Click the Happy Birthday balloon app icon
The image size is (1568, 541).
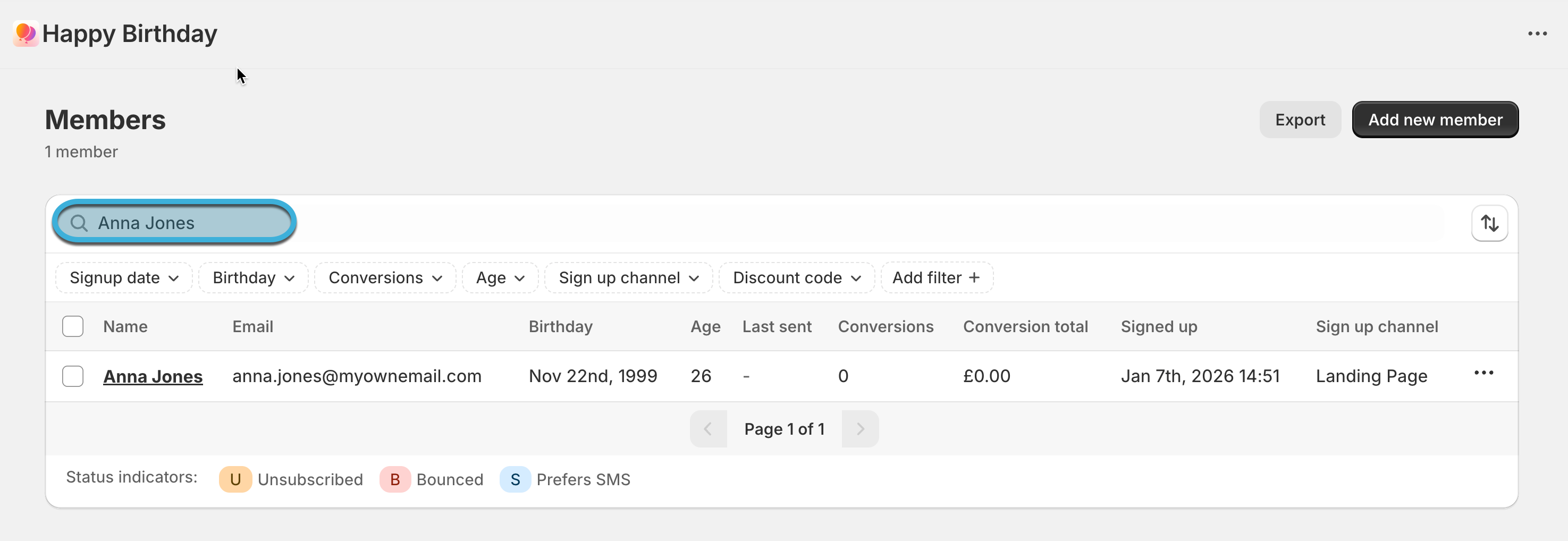point(26,33)
